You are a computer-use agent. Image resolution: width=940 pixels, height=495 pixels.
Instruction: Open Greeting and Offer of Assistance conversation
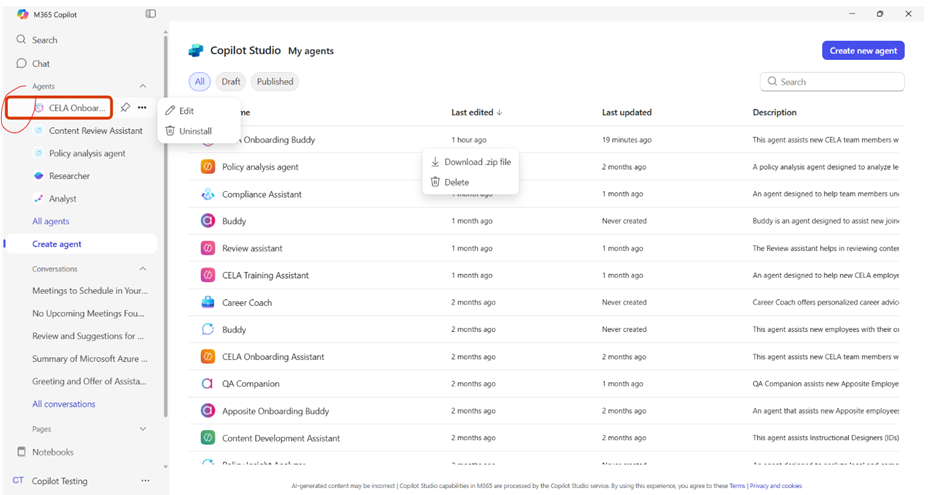tap(89, 381)
